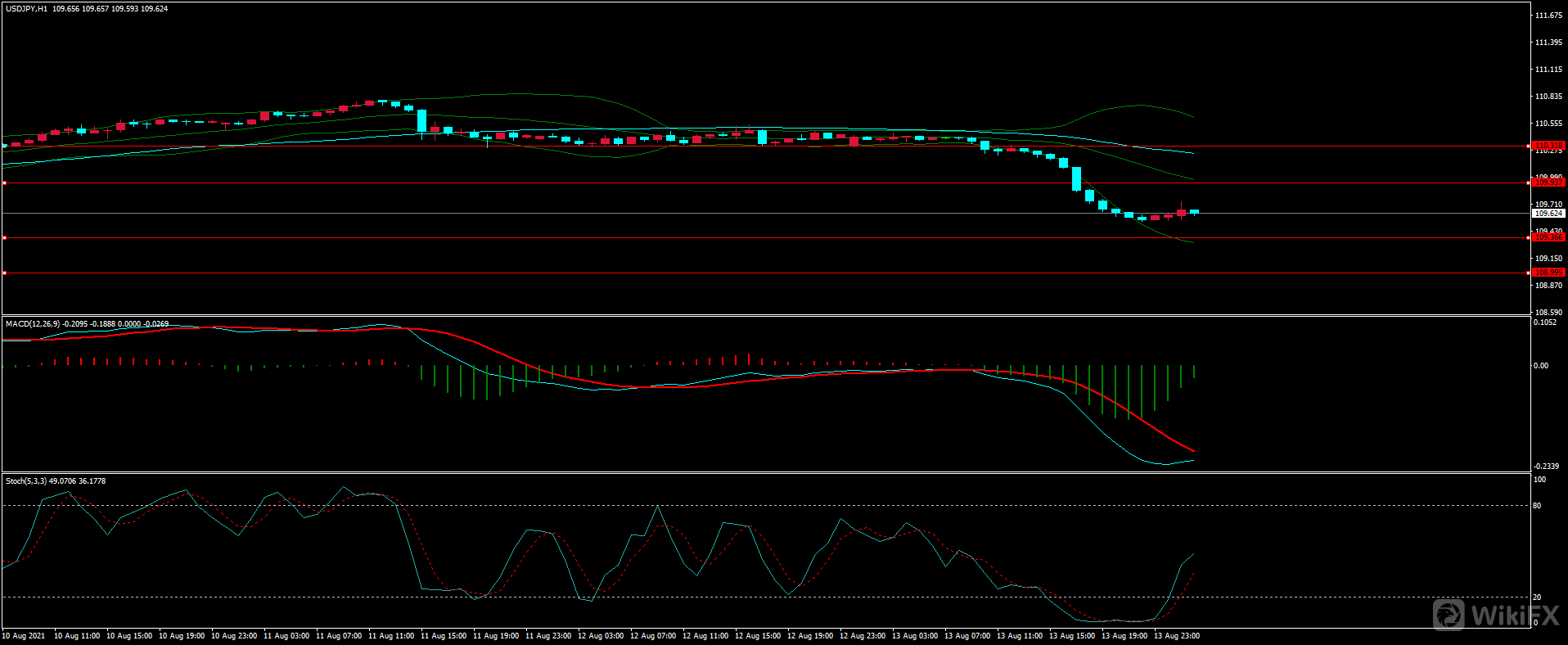Image resolution: width=1568 pixels, height=645 pixels.
Task: Click the 111.675 price scale value
Action: (1548, 16)
